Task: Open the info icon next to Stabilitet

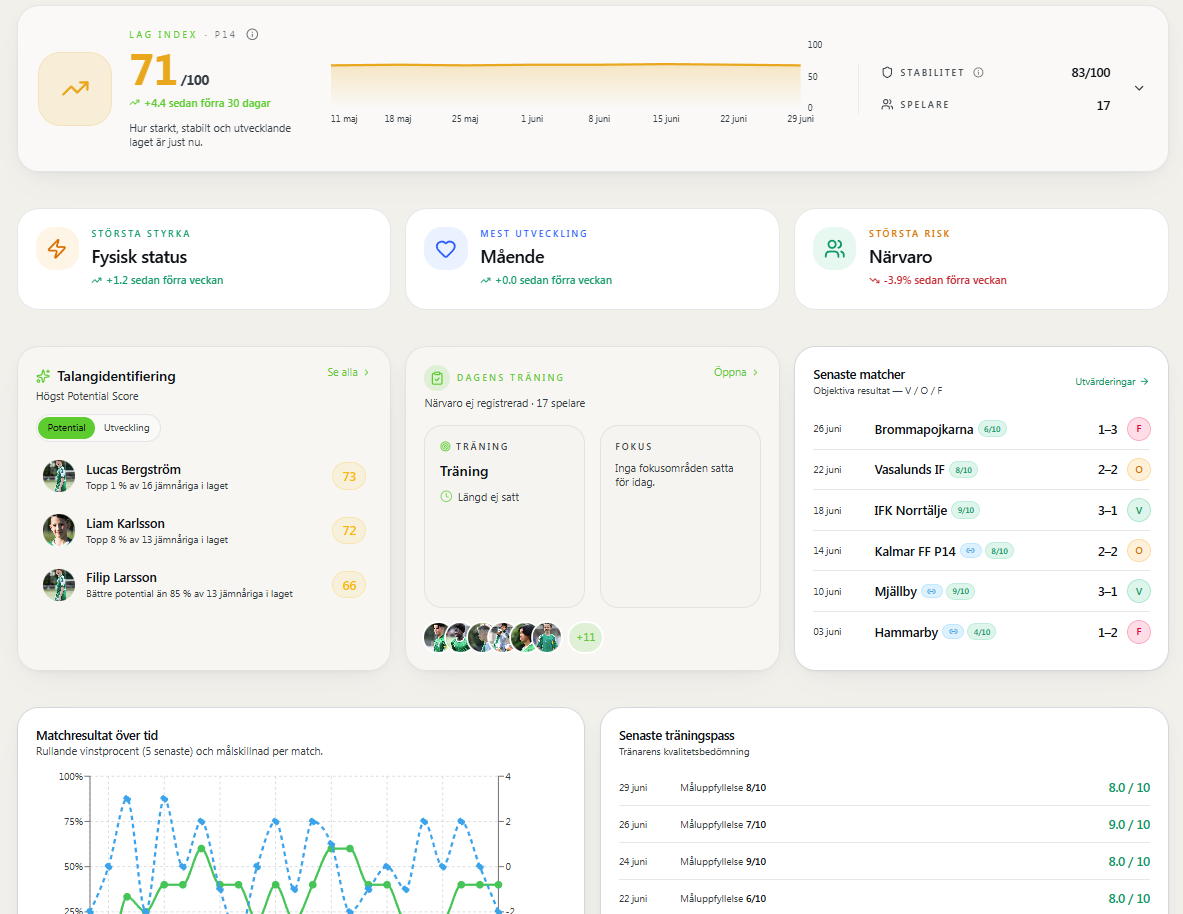Action: (x=979, y=72)
